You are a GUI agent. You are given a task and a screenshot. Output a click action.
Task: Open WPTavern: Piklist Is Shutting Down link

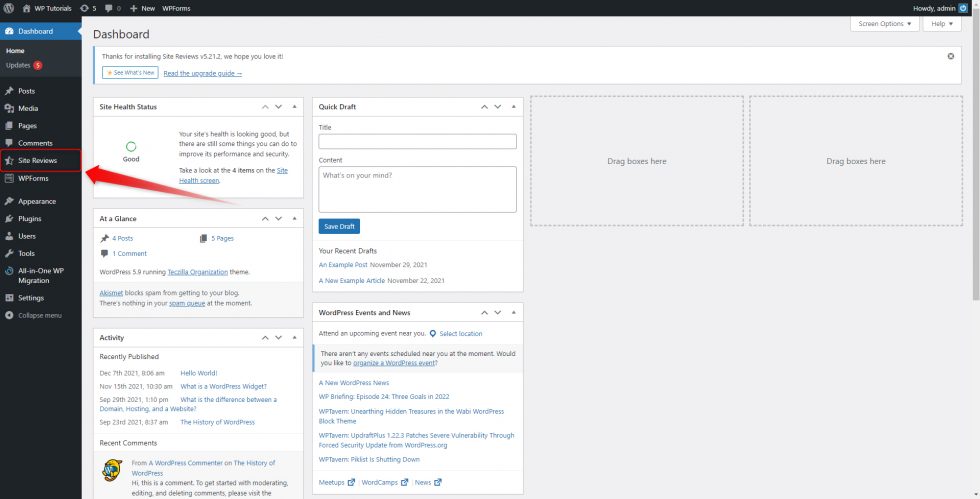point(369,460)
